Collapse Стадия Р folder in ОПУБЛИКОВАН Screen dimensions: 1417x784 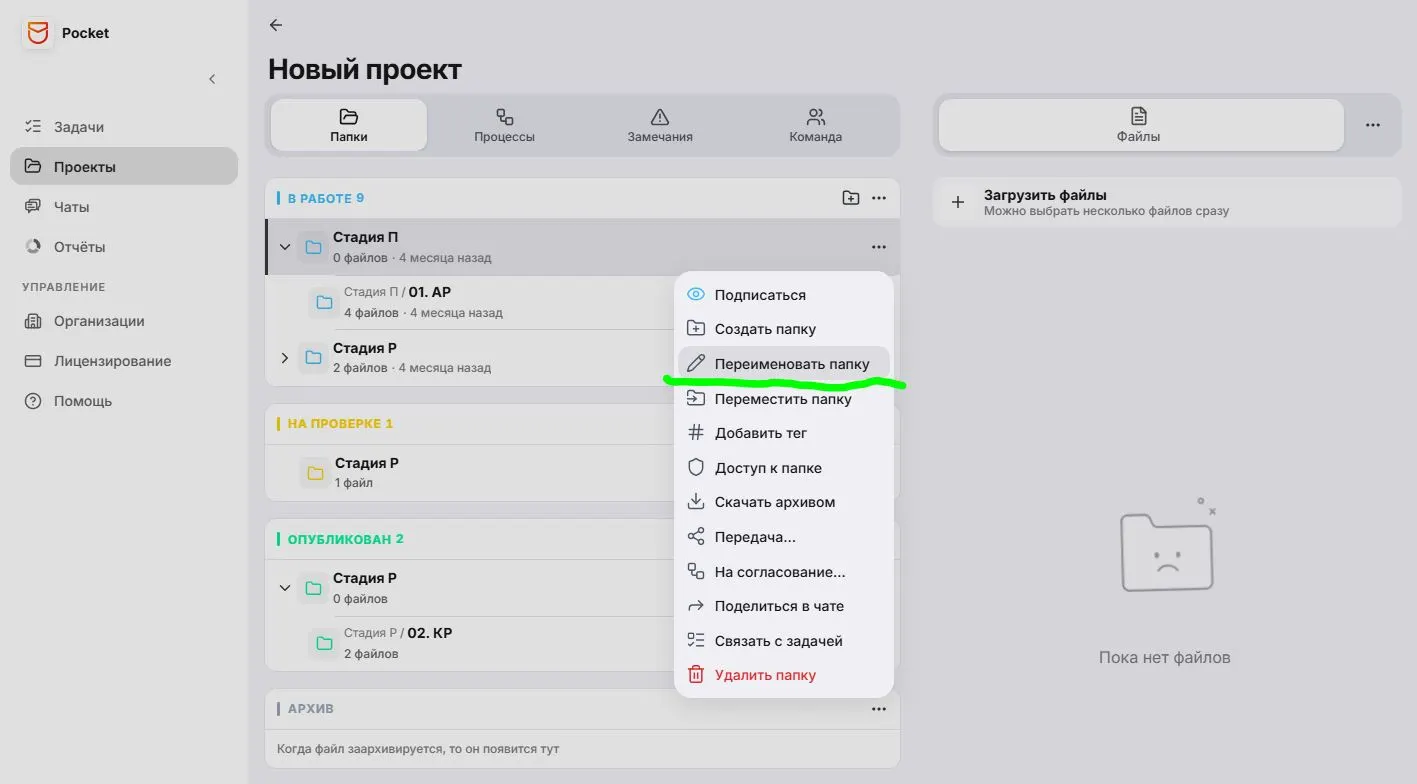(285, 588)
